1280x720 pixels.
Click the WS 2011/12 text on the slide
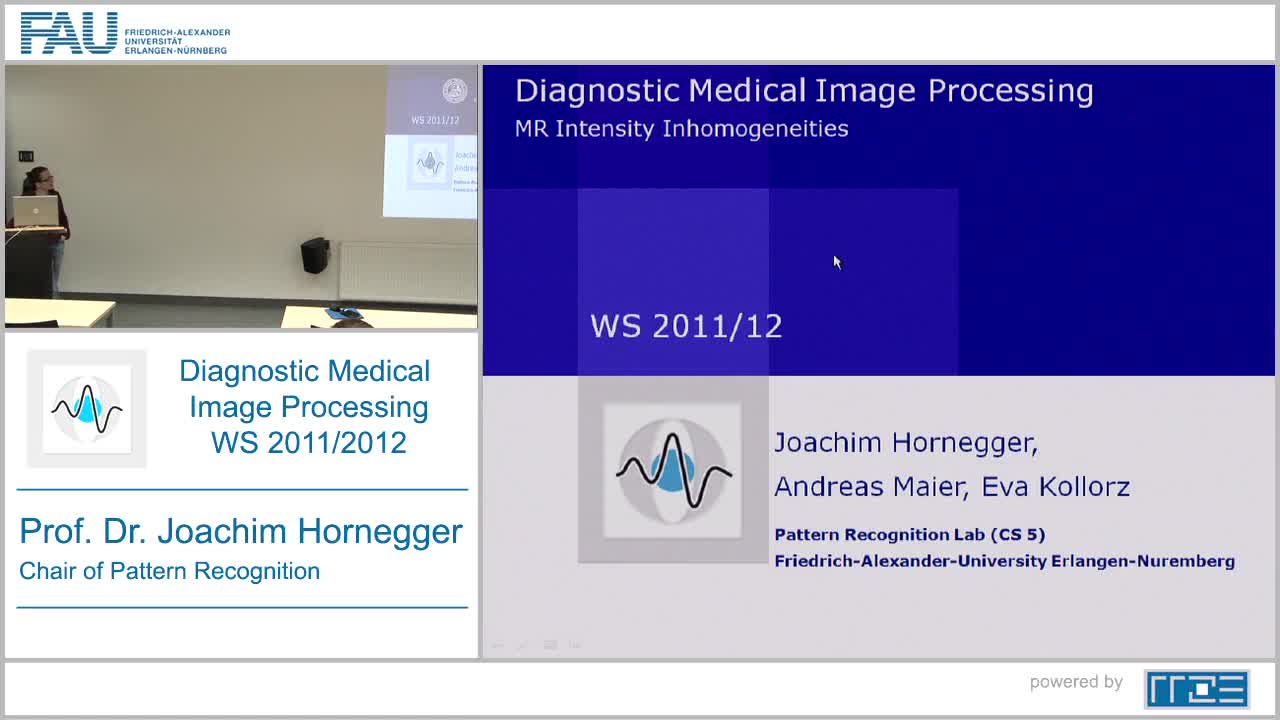click(685, 325)
